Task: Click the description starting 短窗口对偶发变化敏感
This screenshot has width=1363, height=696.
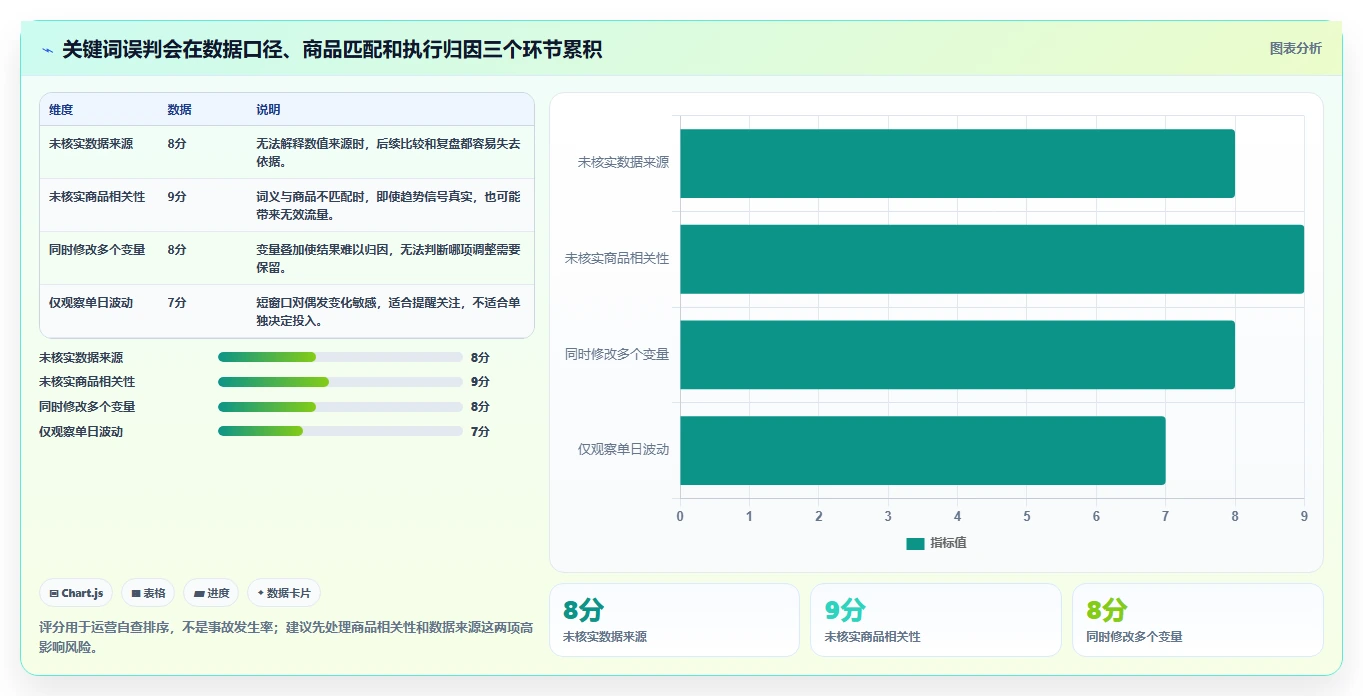Action: pyautogui.click(x=388, y=312)
